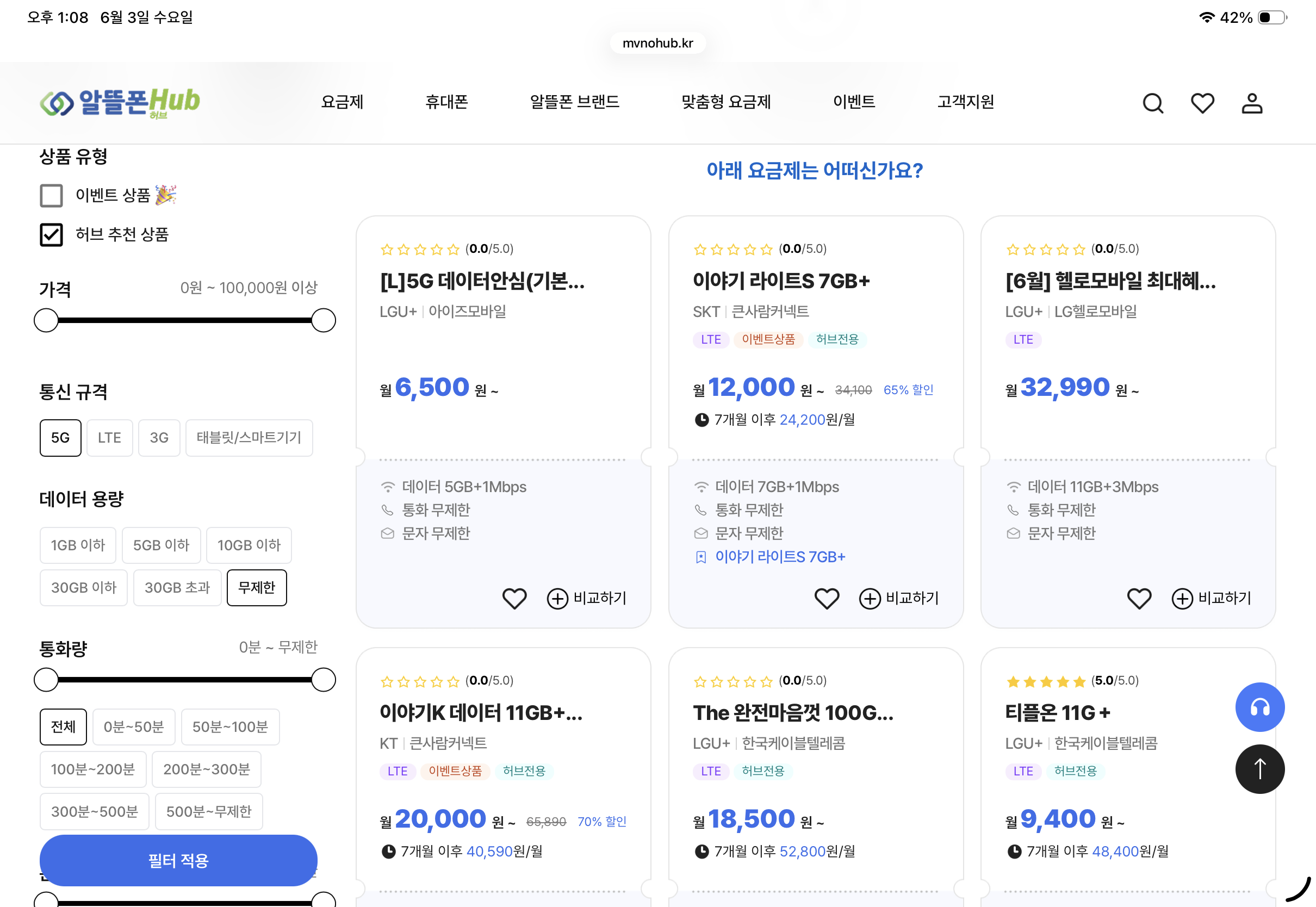The image size is (1316, 907).
Task: Click the price slider minimum handle
Action: [x=46, y=320]
